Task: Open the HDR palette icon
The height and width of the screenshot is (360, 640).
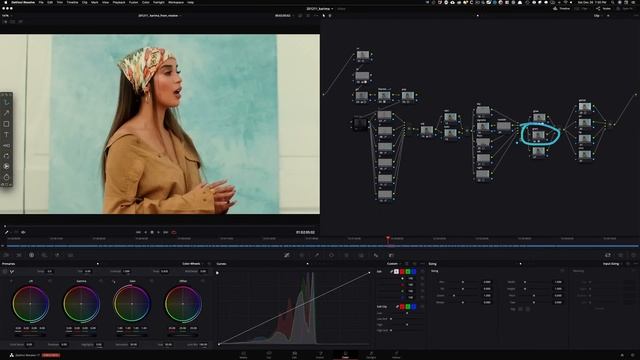Action: [x=44, y=255]
